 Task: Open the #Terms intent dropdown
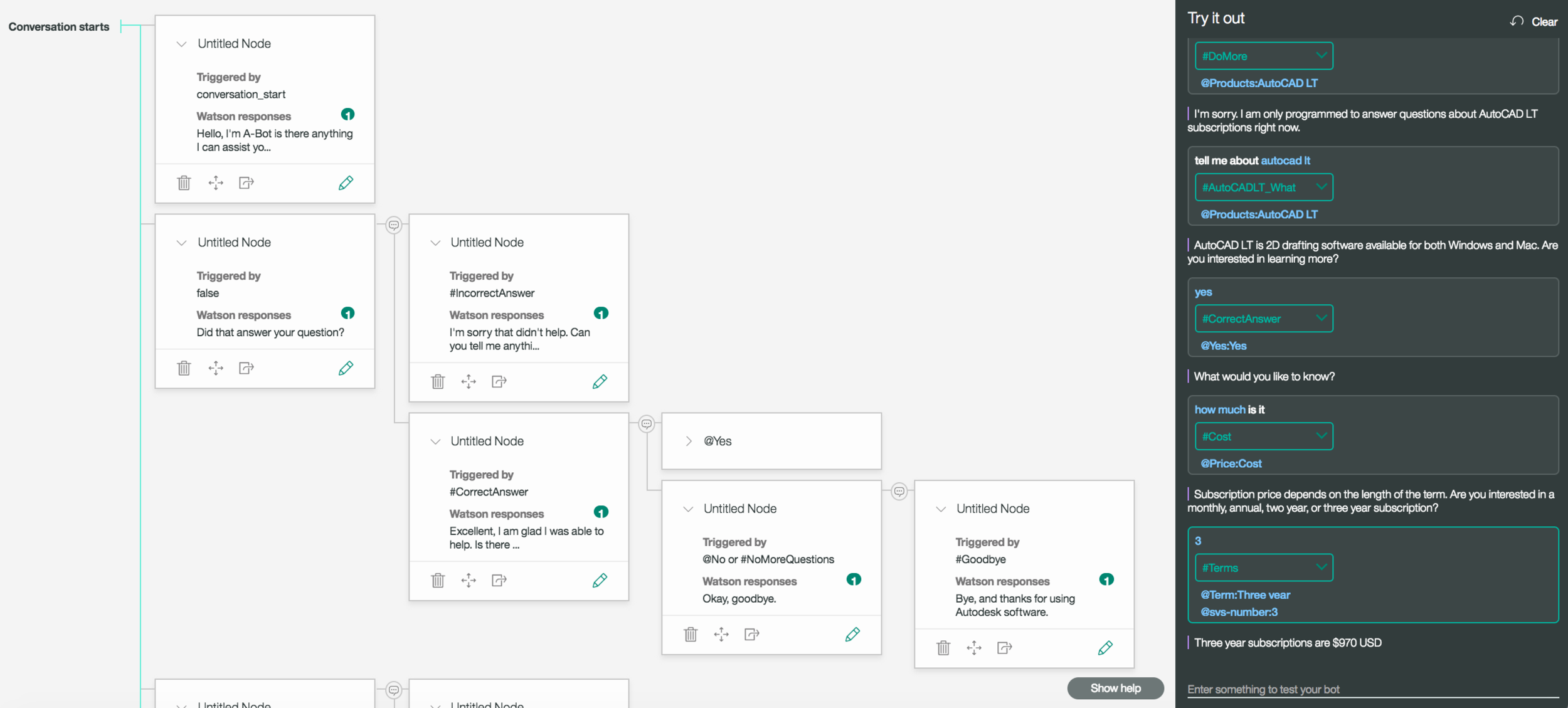point(1263,568)
